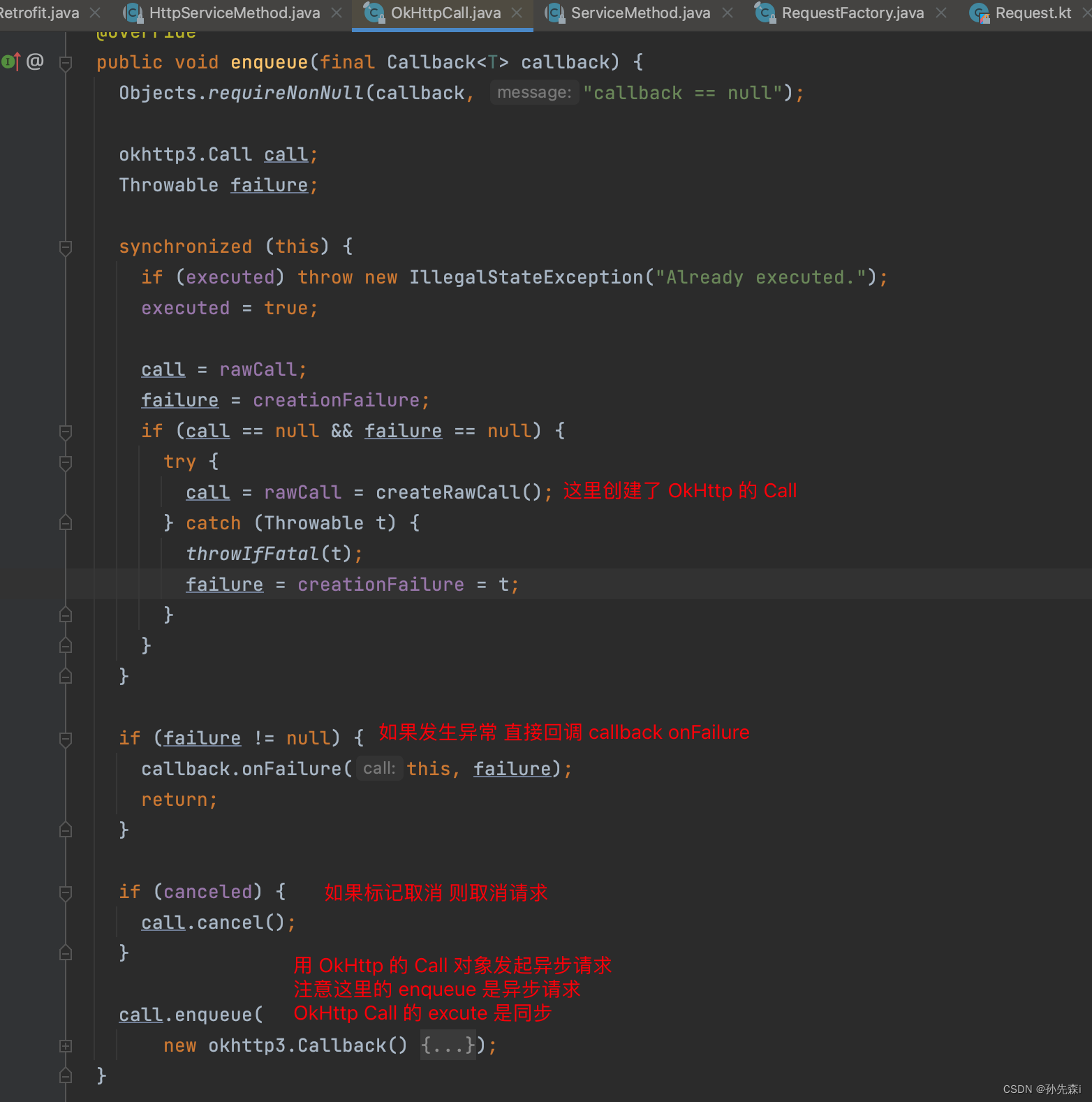This screenshot has height=1102, width=1092.
Task: Close the HttpServiceMethod.java tab
Action: [x=337, y=13]
